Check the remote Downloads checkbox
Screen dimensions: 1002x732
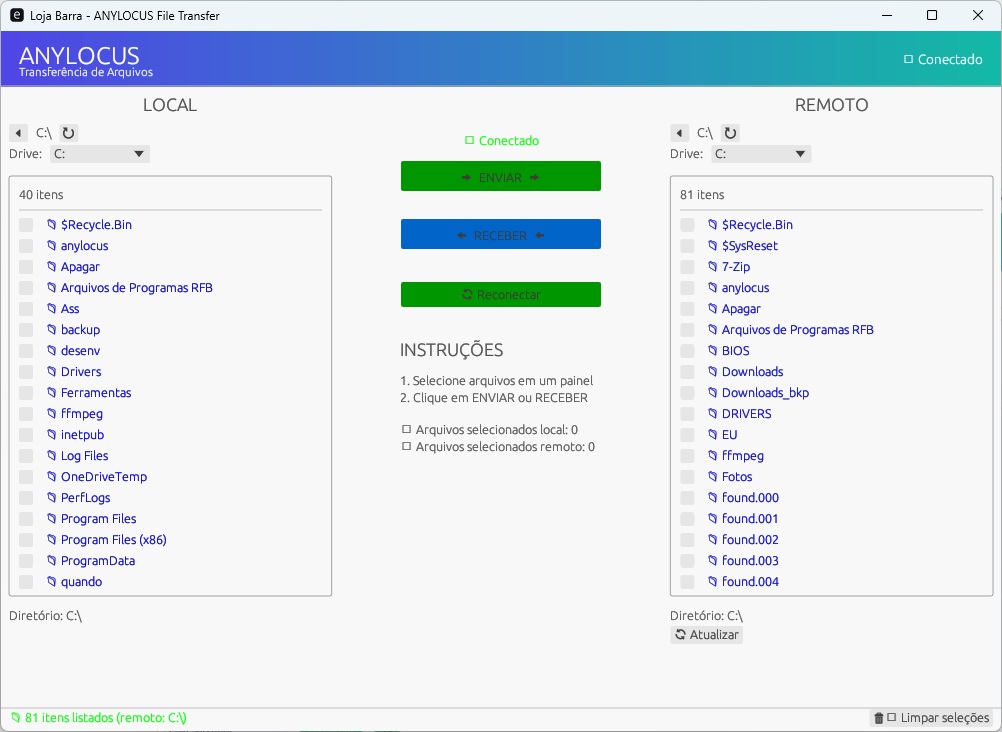[687, 371]
